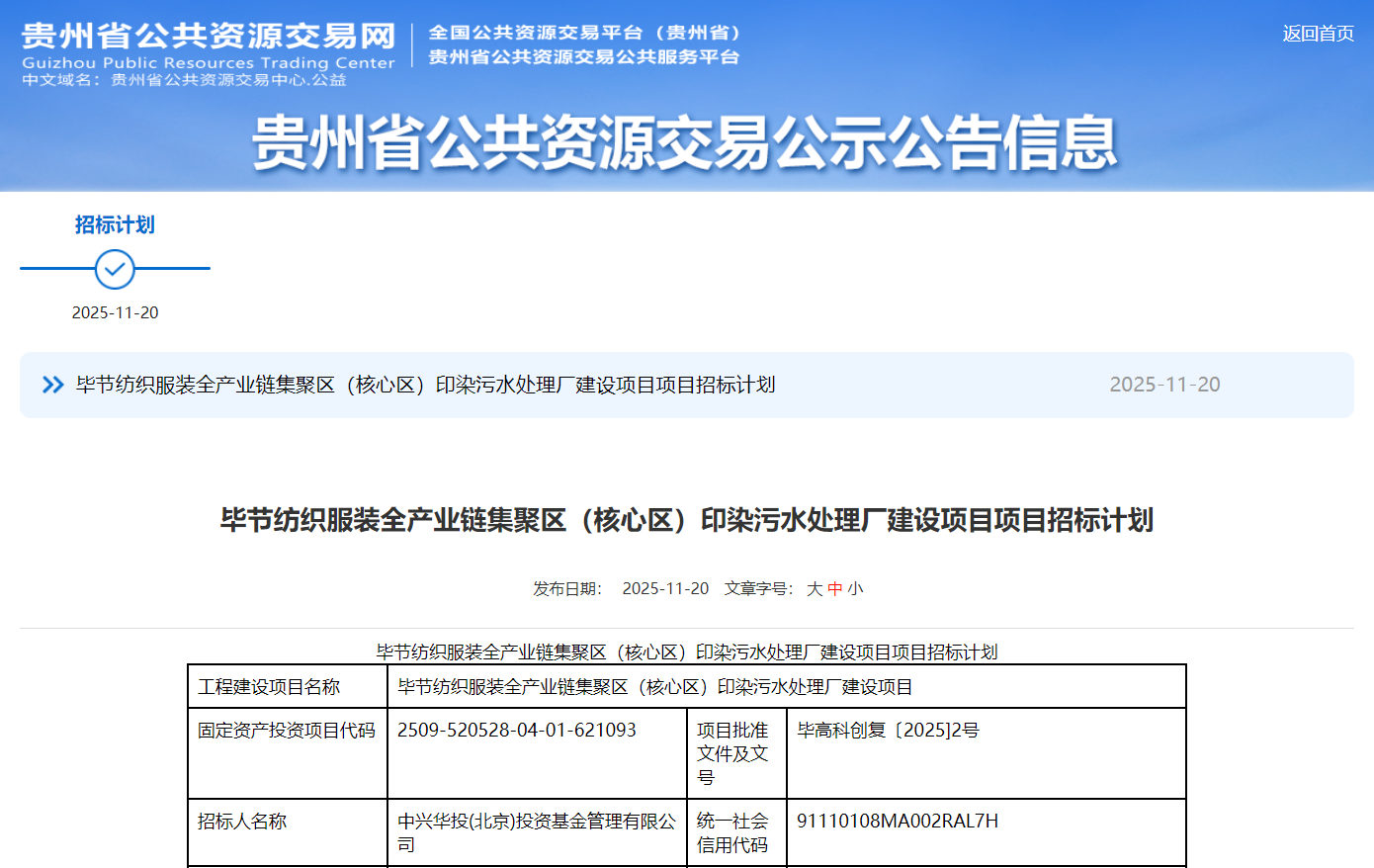This screenshot has height=868, width=1374.
Task: Click the double-arrow icon before the announcement title
Action: [x=51, y=385]
